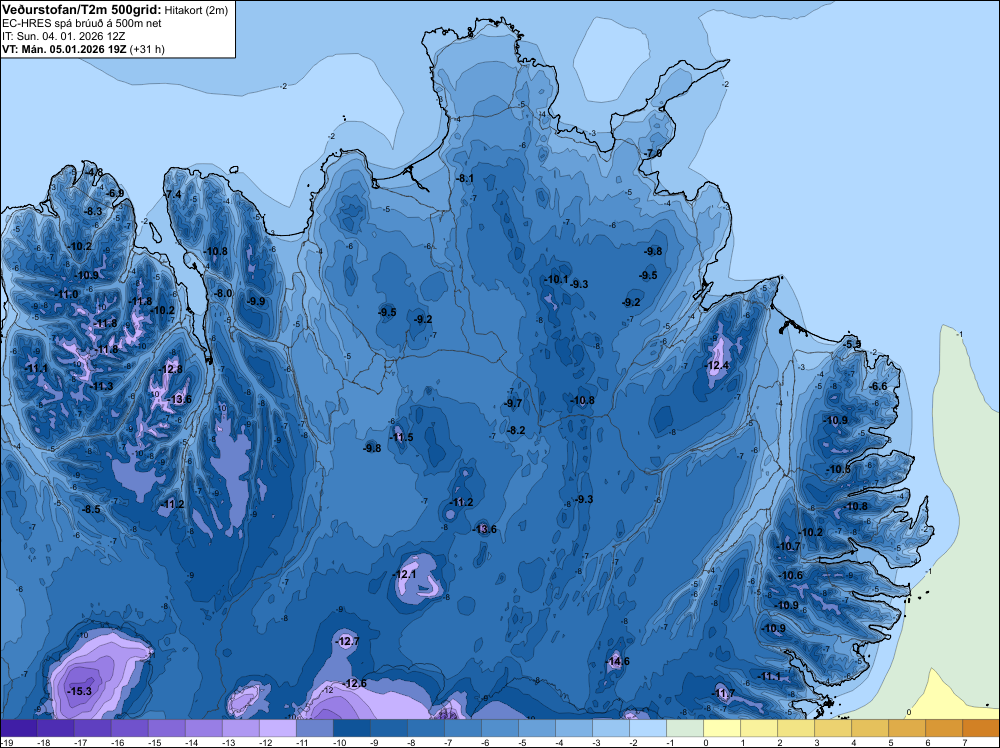Screen dimensions: 1000x748
Task: Select the dark purple legend swatch labeled -19
Action: coord(18,728)
